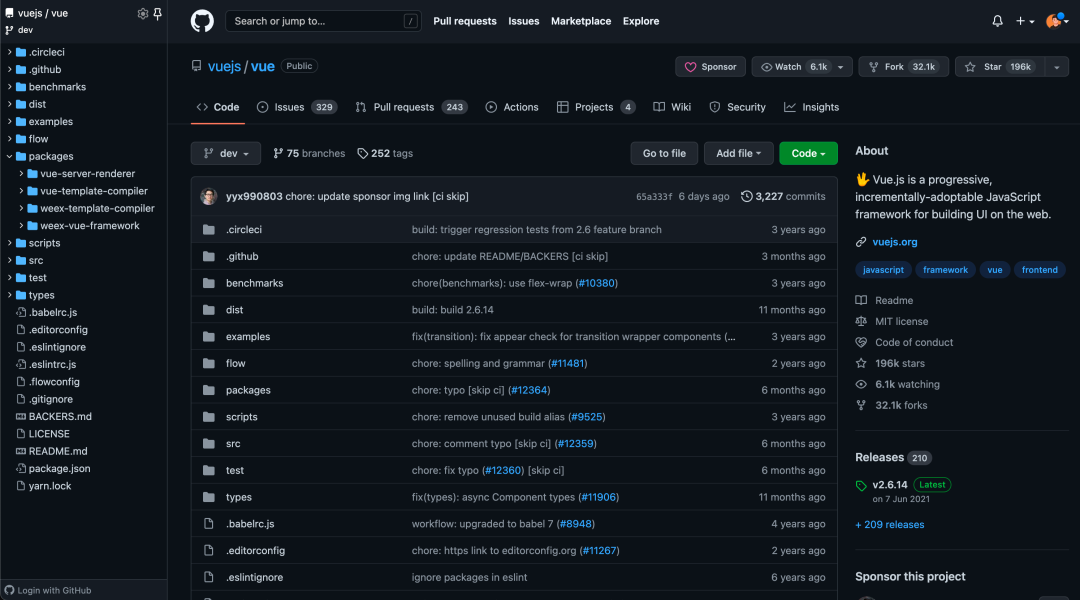Click the Login with GitHub icon
Image resolution: width=1080 pixels, height=600 pixels.
click(x=9, y=590)
